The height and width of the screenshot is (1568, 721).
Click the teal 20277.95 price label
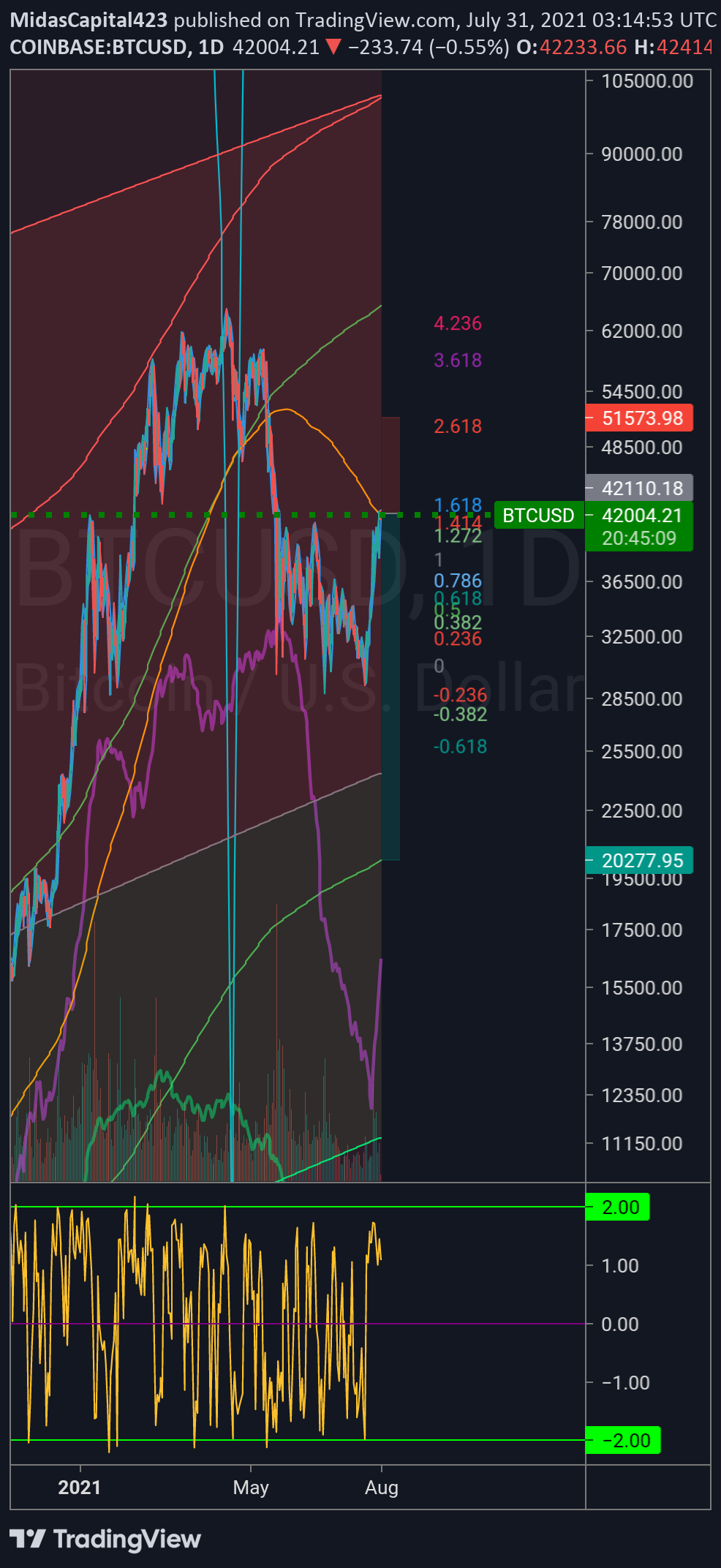pyautogui.click(x=639, y=861)
